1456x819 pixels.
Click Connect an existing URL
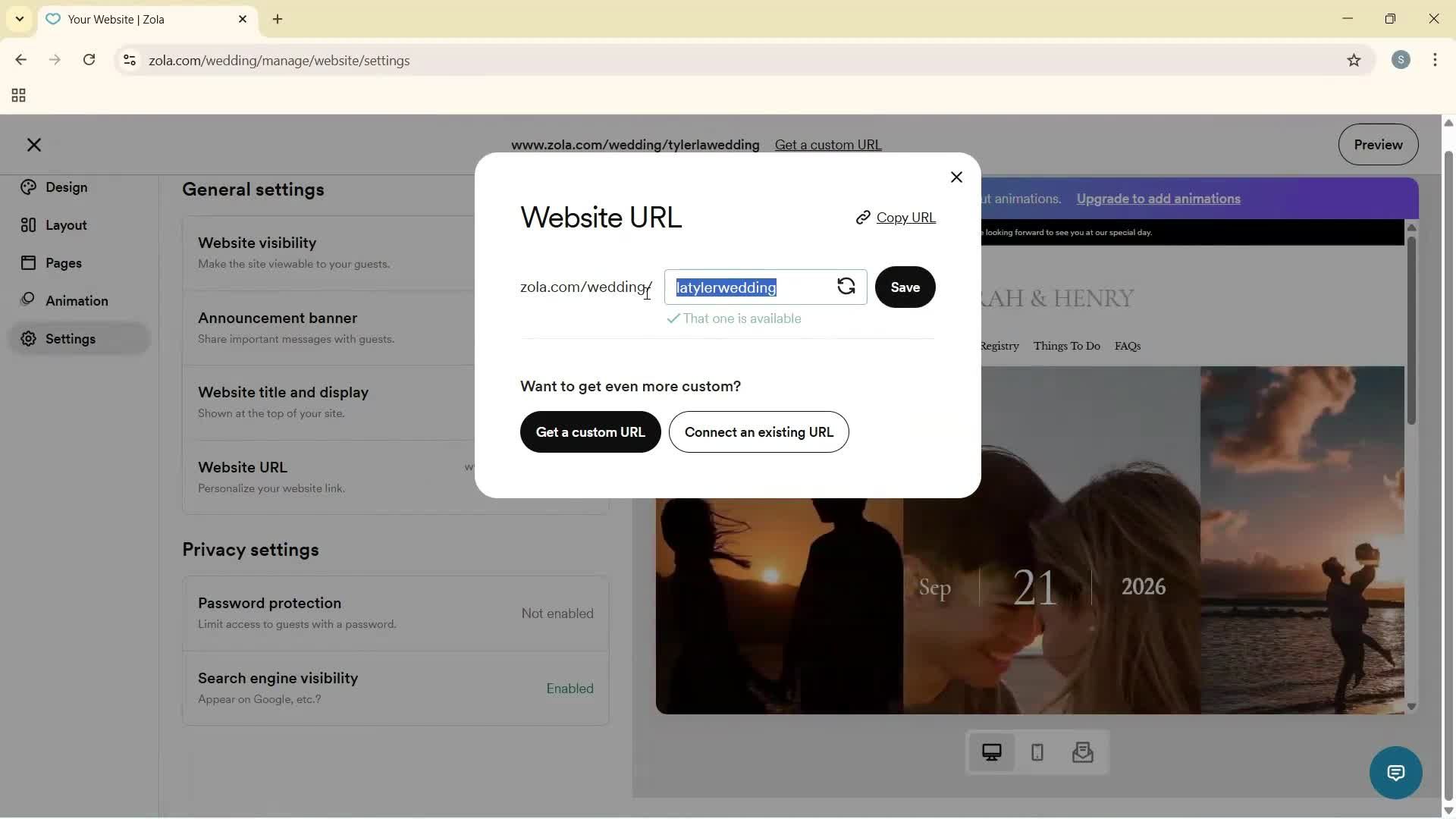click(758, 431)
